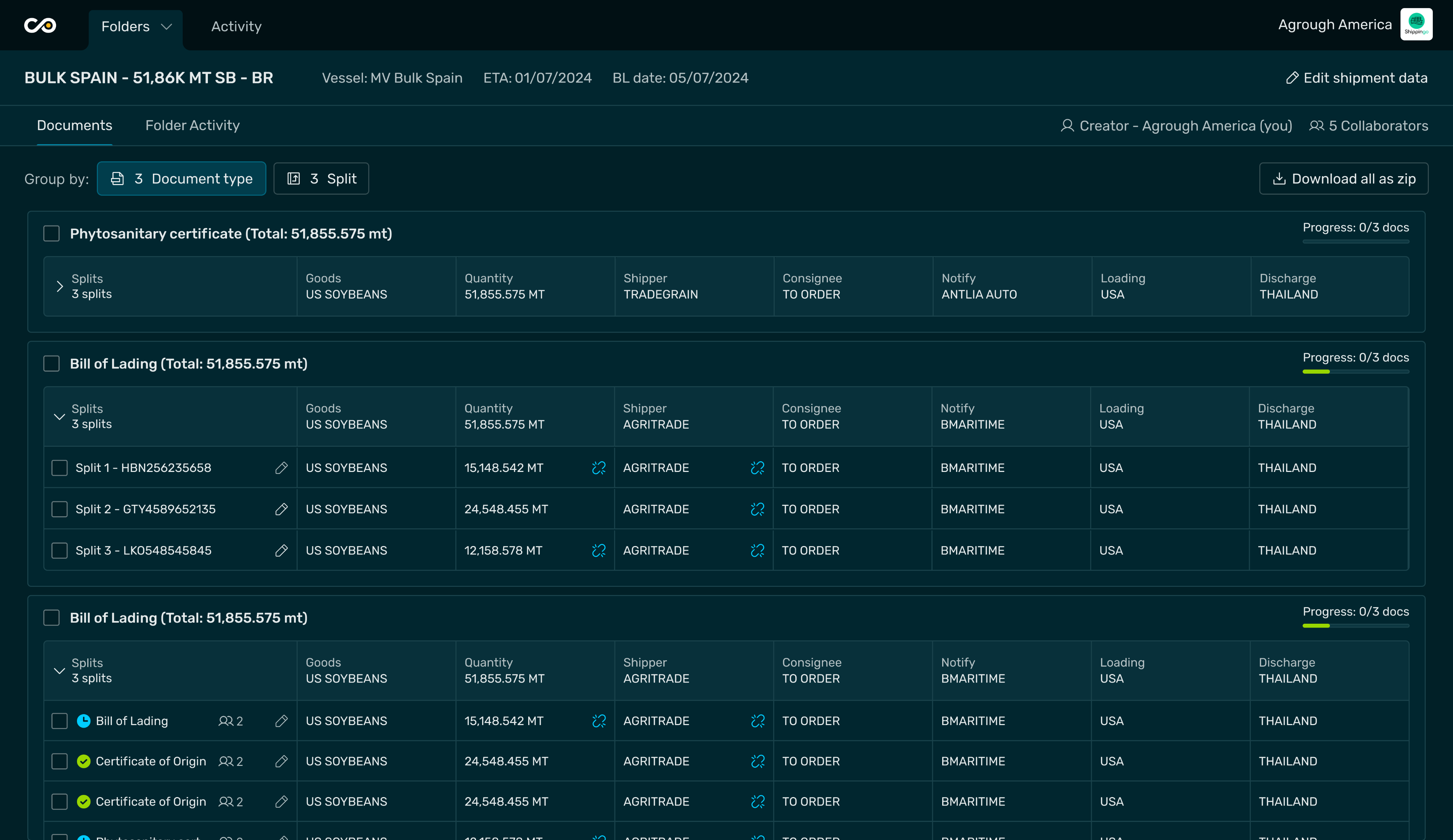This screenshot has height=840, width=1453.
Task: Click blue clock status icon on Bill of Lading
Action: point(84,721)
